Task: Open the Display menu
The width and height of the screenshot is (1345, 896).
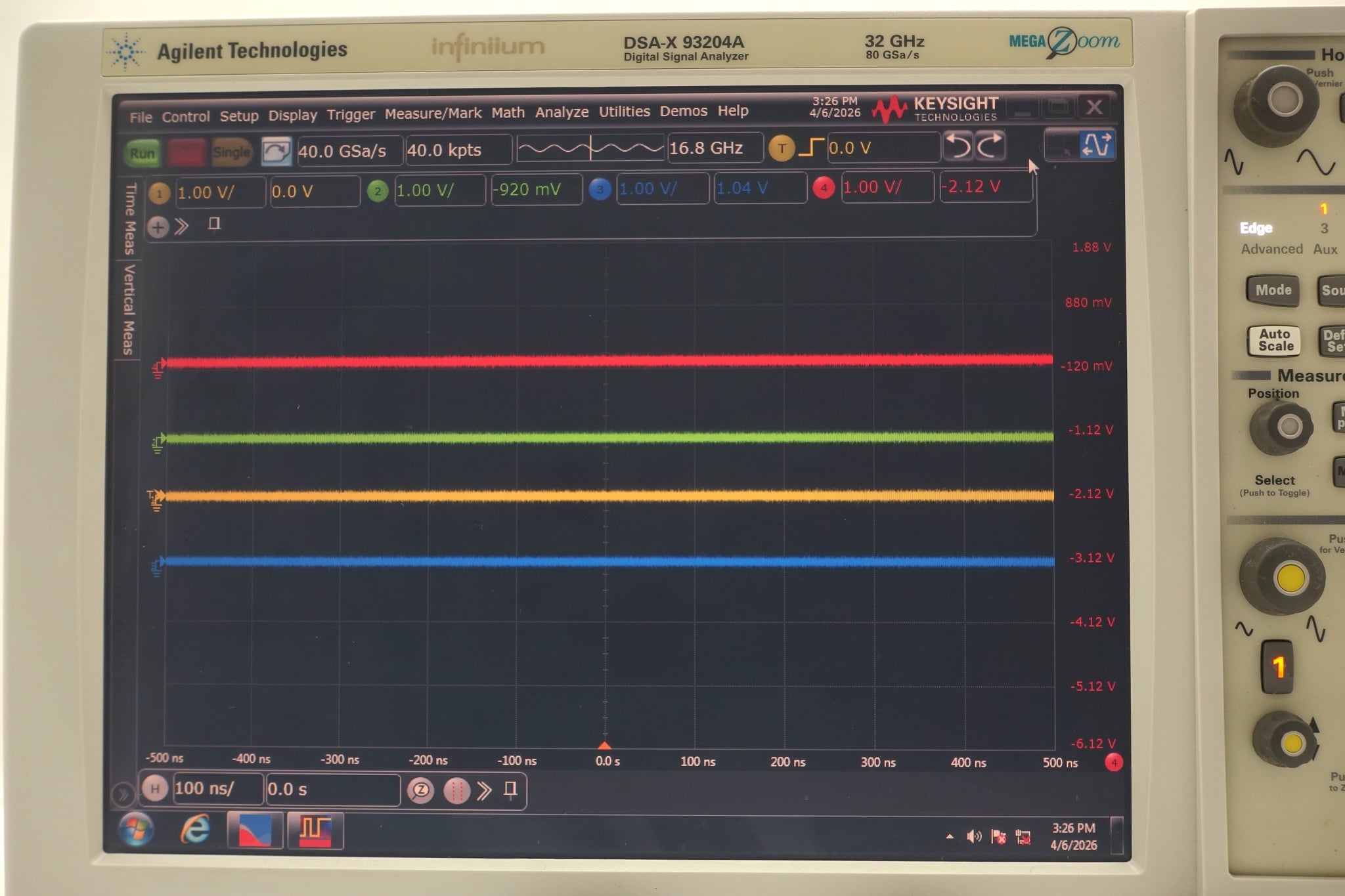Action: point(292,116)
